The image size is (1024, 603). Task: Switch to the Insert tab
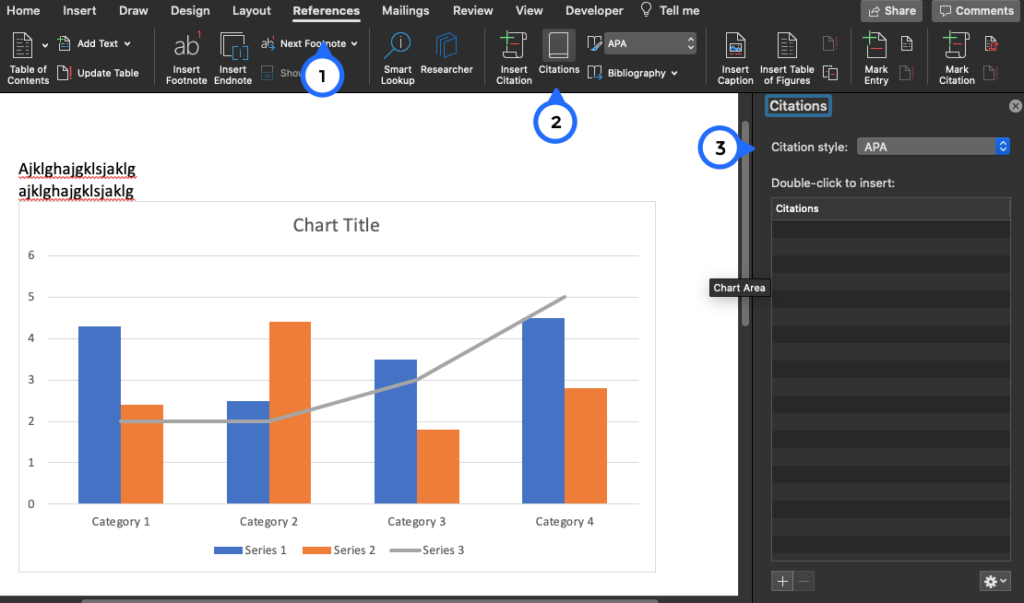(79, 10)
